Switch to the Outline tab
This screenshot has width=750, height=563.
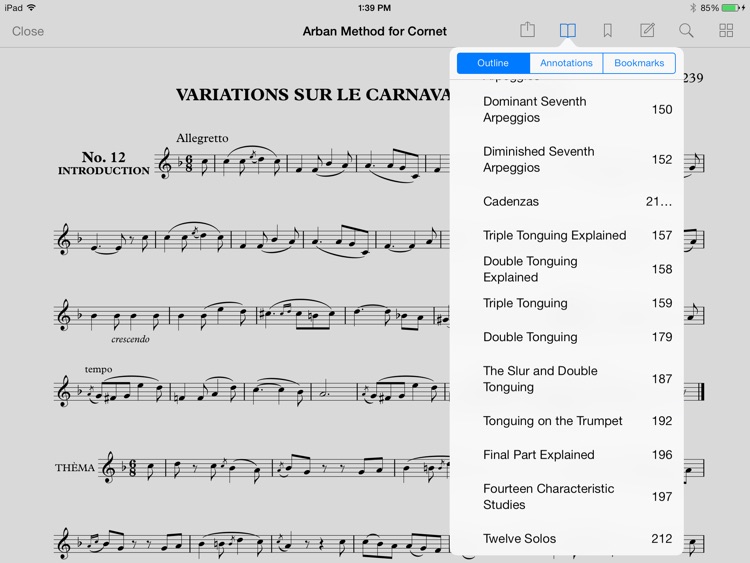click(493, 63)
